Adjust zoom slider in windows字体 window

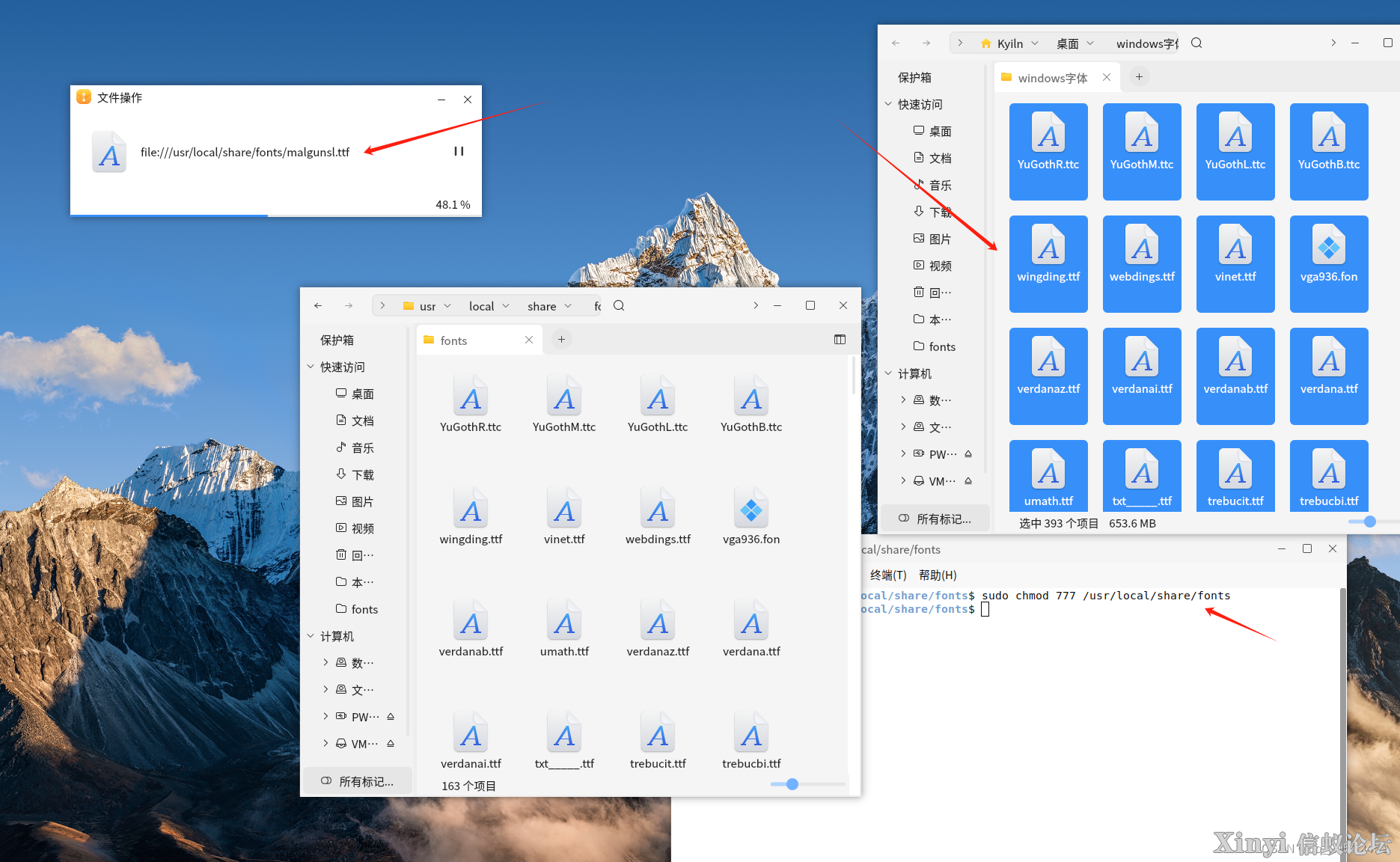[x=1370, y=522]
